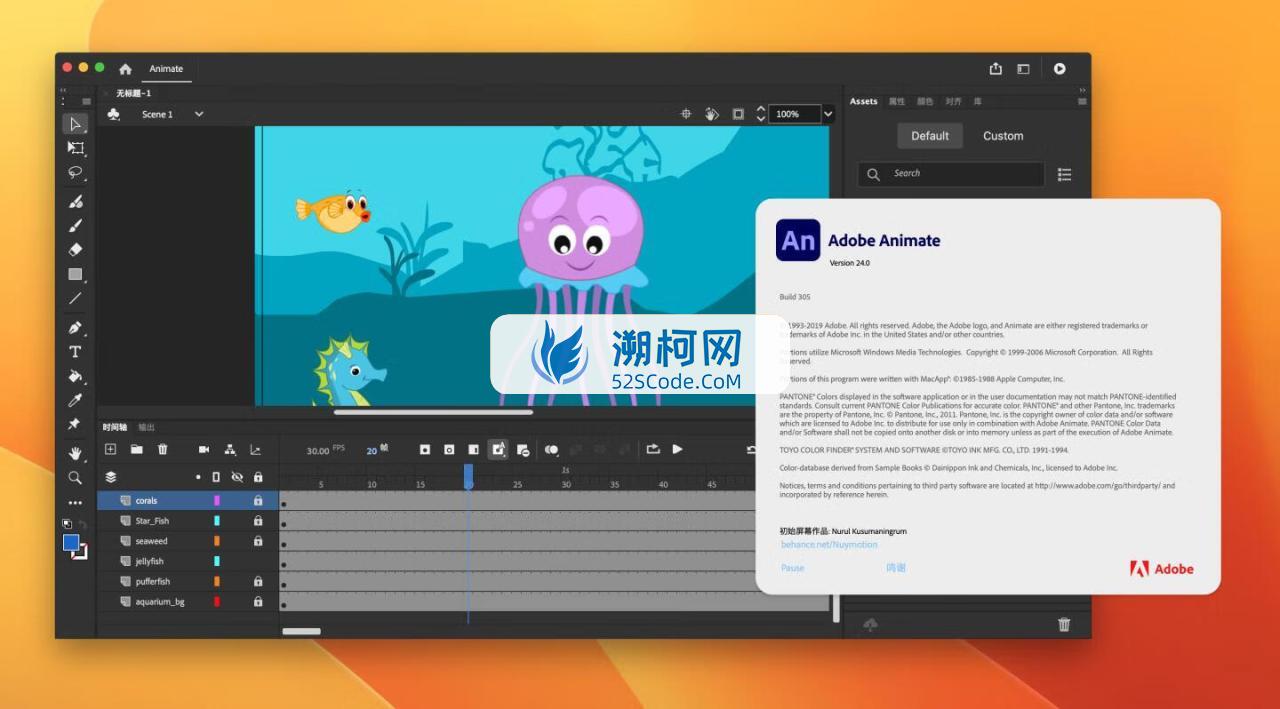Play the timeline animation
Image resolution: width=1280 pixels, height=709 pixels.
click(x=678, y=449)
